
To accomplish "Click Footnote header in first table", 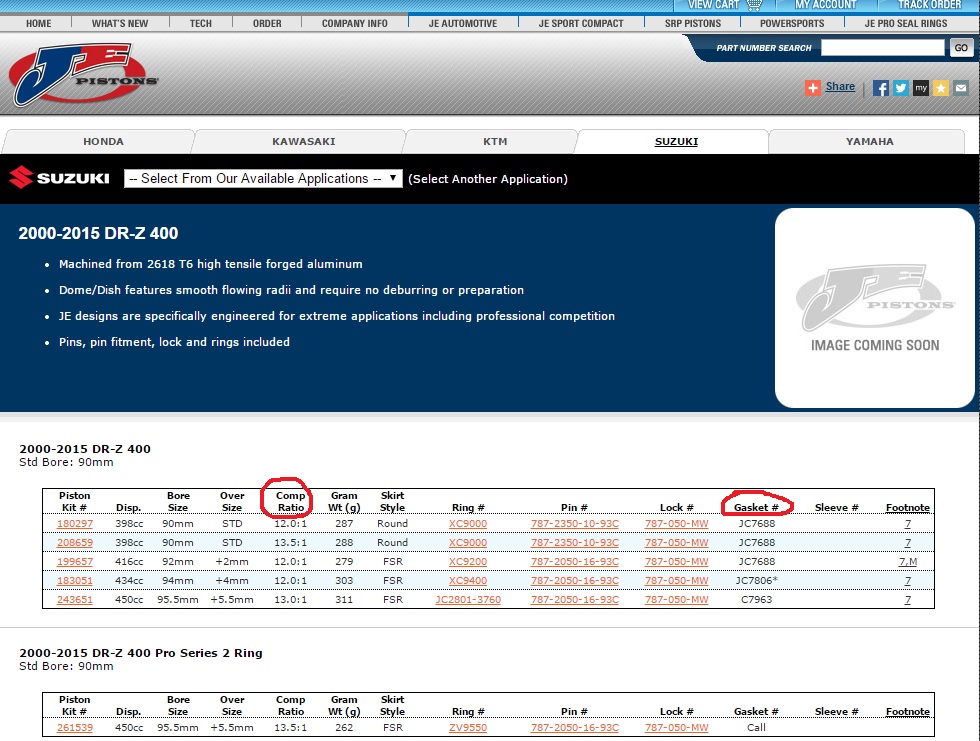I will [x=908, y=507].
